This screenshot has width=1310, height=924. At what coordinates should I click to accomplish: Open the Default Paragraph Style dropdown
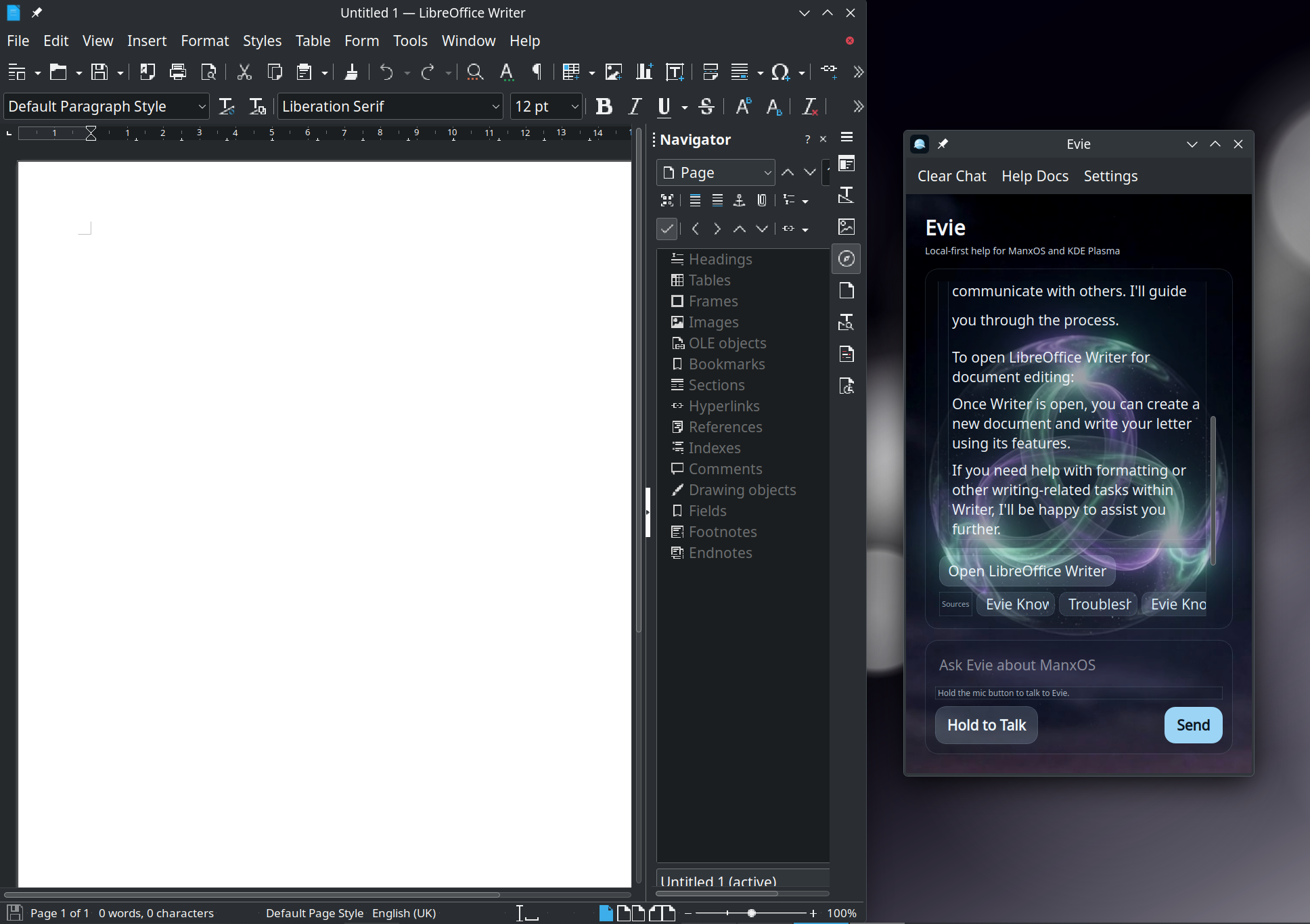tap(202, 106)
